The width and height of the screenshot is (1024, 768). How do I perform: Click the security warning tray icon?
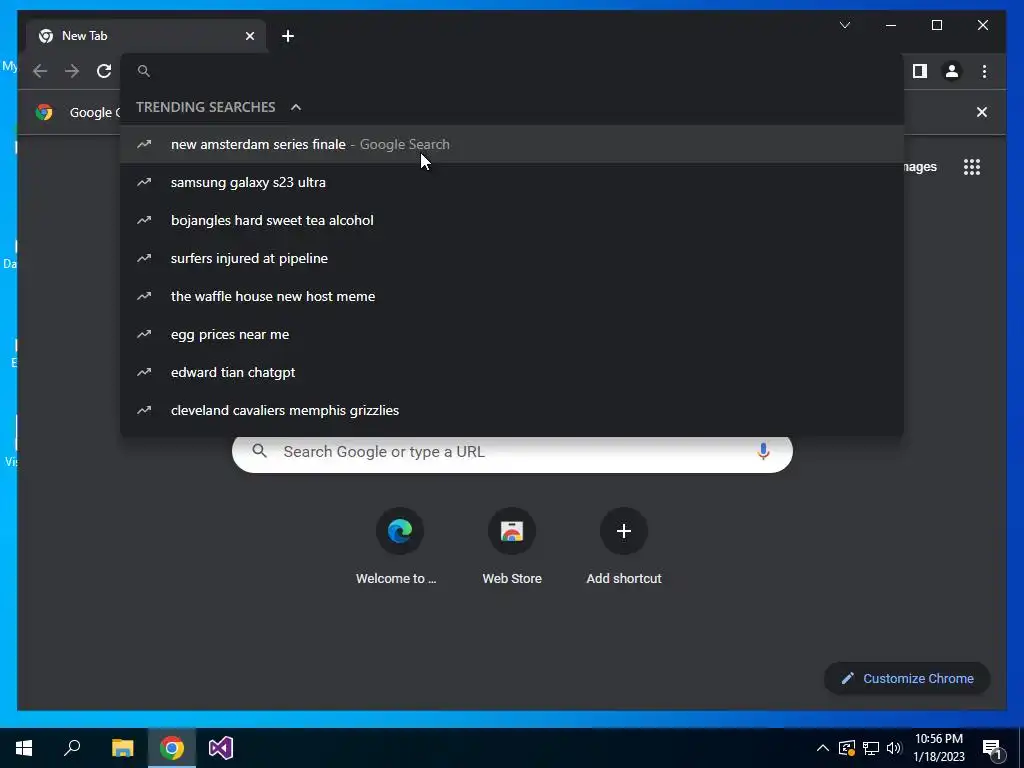tap(846, 748)
